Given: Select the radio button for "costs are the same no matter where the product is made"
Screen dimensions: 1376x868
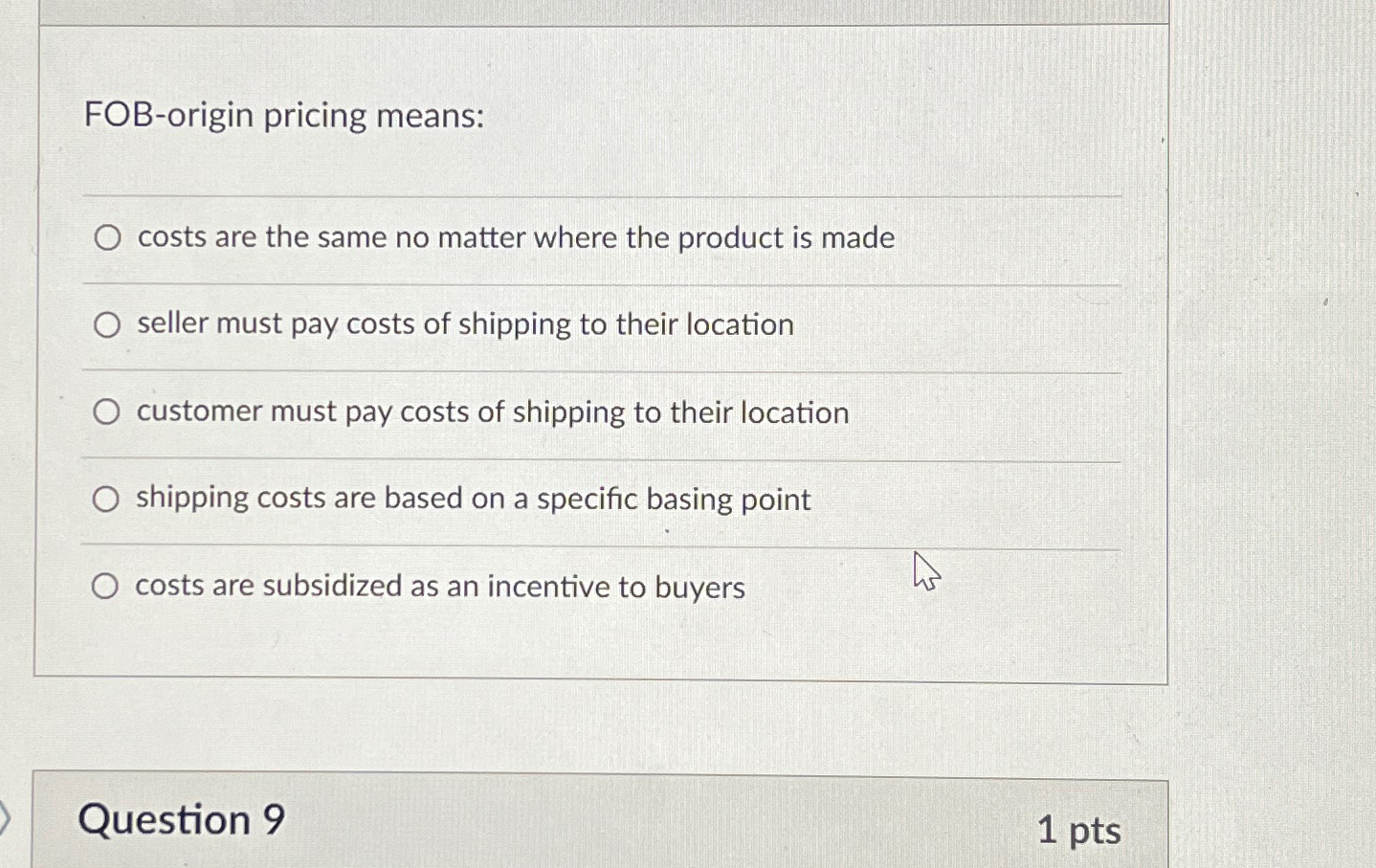Looking at the screenshot, I should [107, 238].
